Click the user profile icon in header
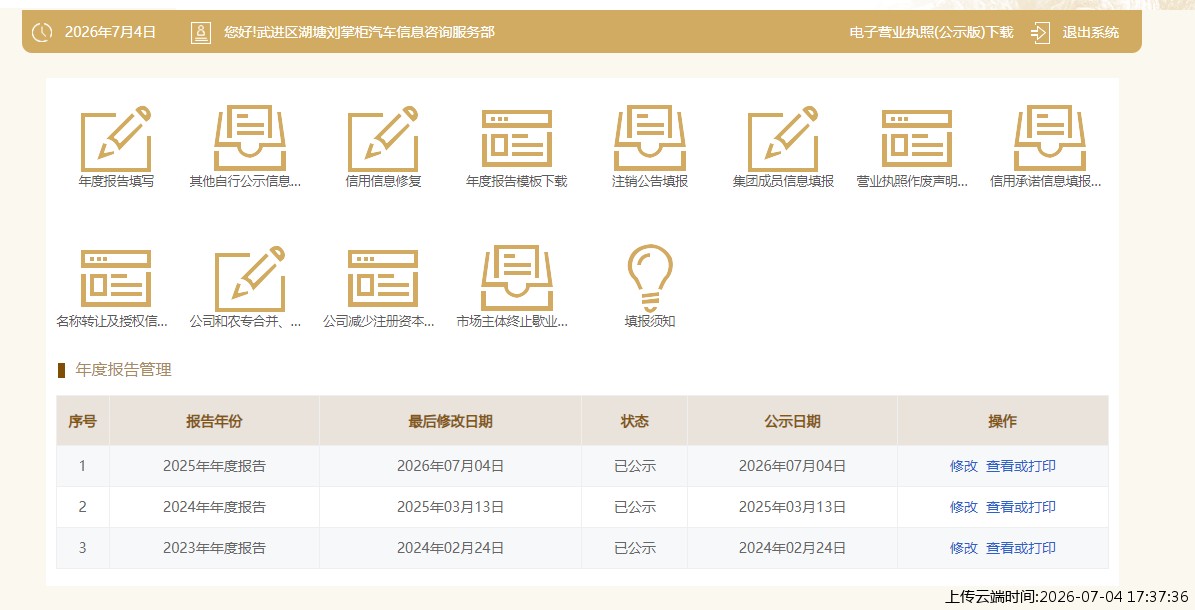This screenshot has width=1195, height=610. tap(200, 32)
